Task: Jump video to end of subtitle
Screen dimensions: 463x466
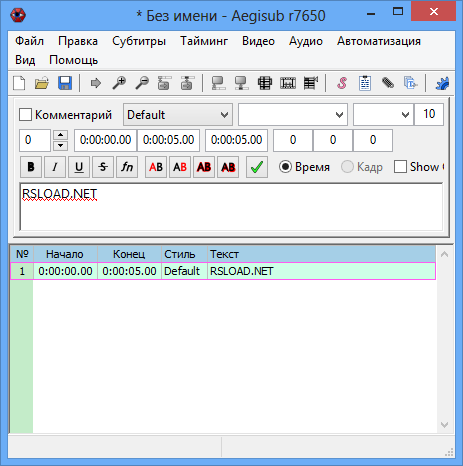Action: pyautogui.click(x=187, y=83)
